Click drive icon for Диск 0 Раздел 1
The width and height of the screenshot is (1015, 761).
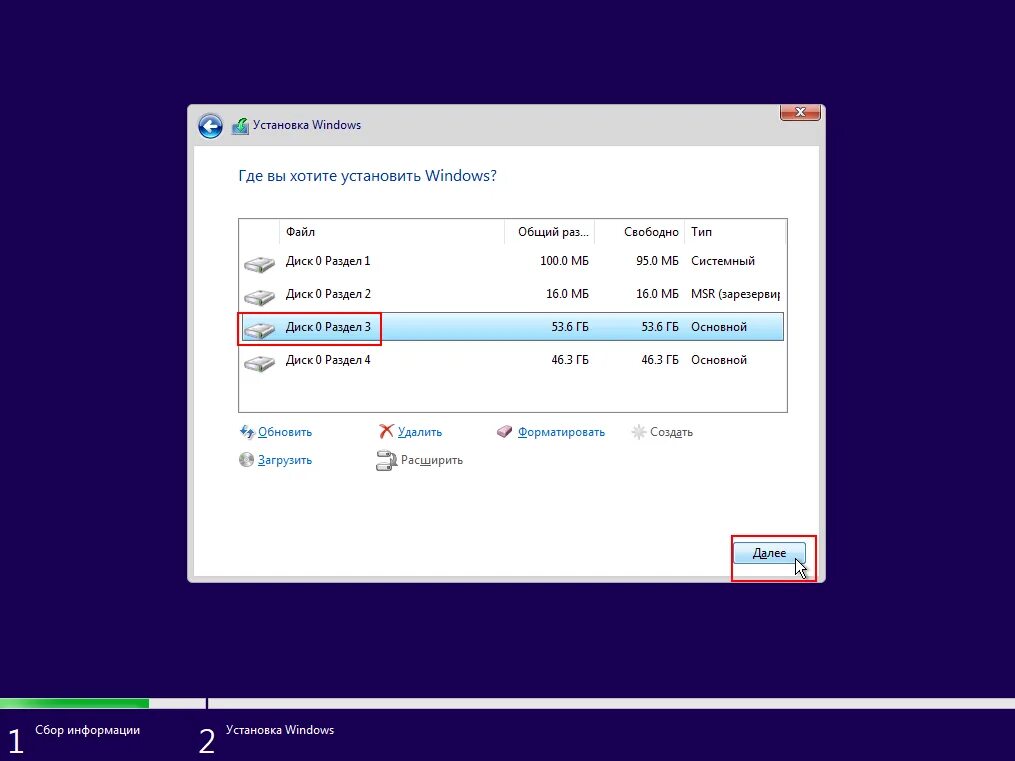click(x=260, y=264)
